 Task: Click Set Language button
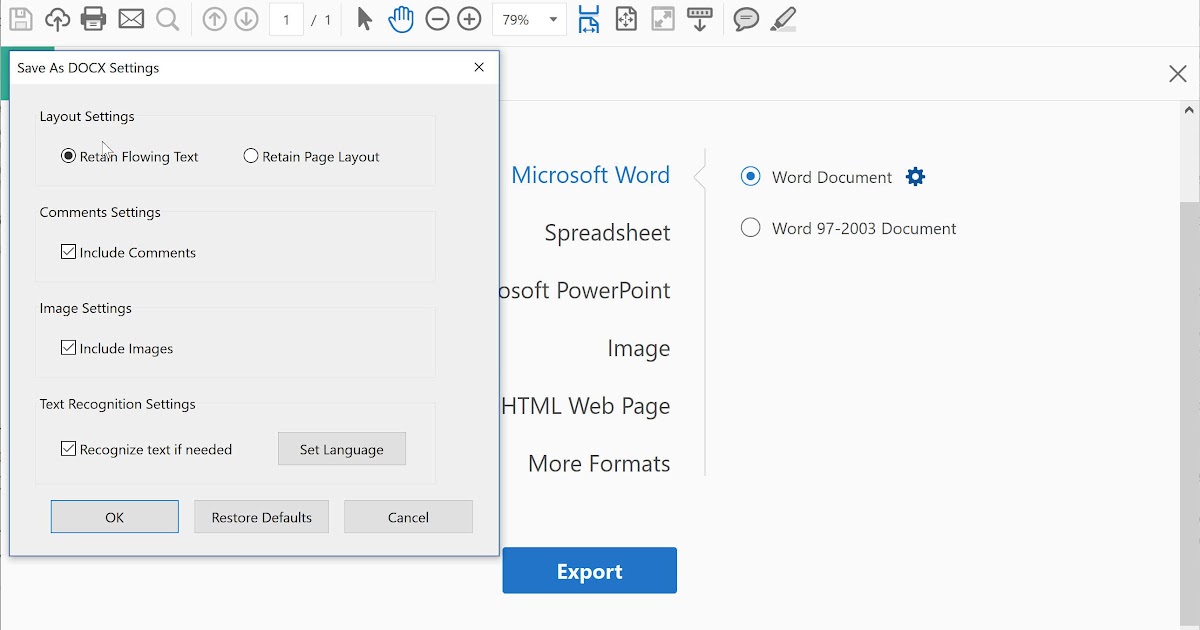tap(342, 449)
